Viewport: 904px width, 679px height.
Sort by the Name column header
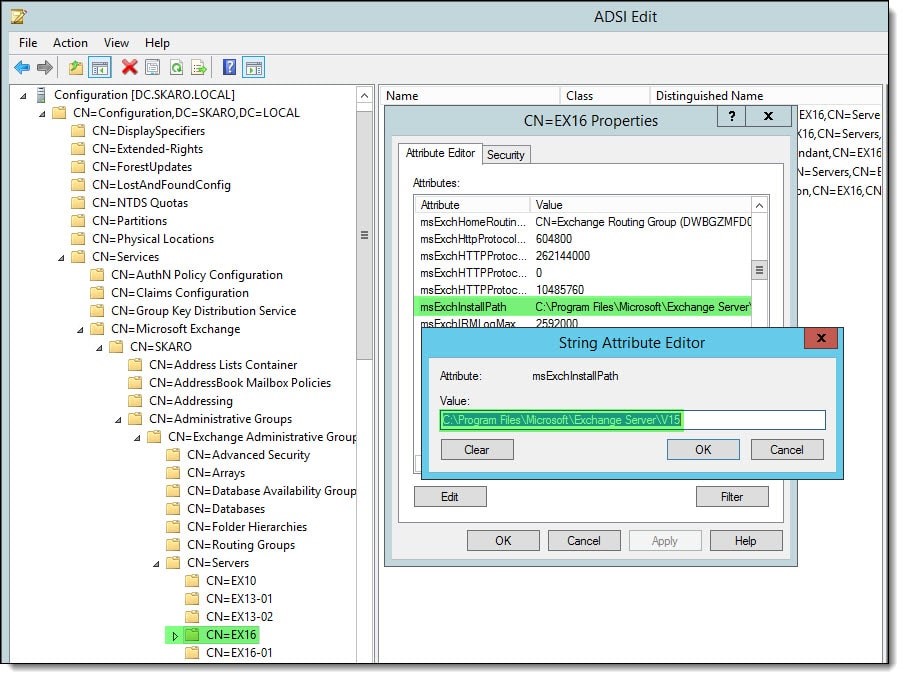[470, 96]
